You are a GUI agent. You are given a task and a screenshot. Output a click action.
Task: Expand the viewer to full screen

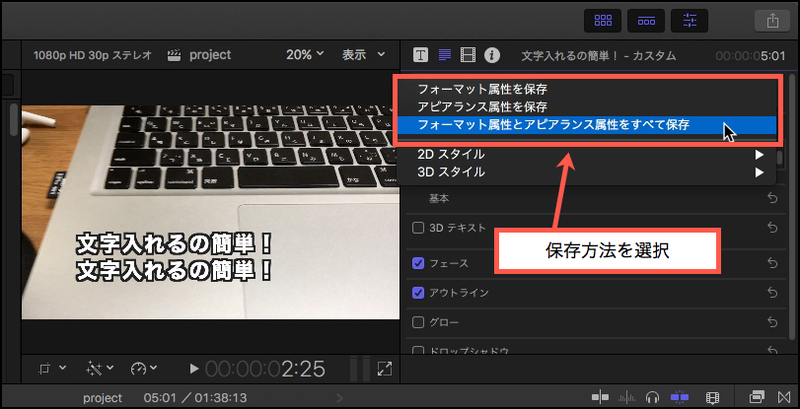point(384,369)
